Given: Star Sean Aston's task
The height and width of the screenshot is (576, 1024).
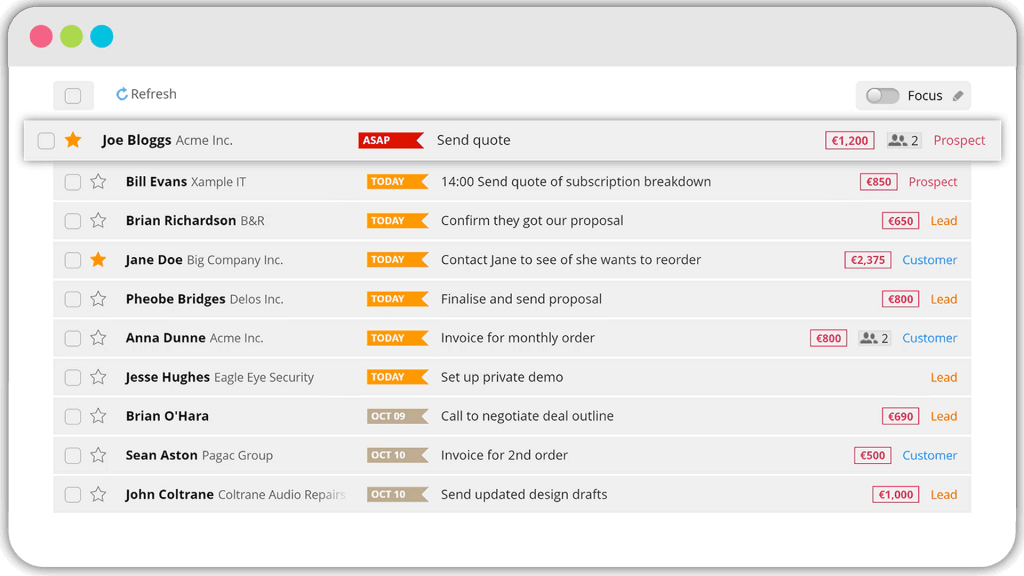Looking at the screenshot, I should pos(97,454).
